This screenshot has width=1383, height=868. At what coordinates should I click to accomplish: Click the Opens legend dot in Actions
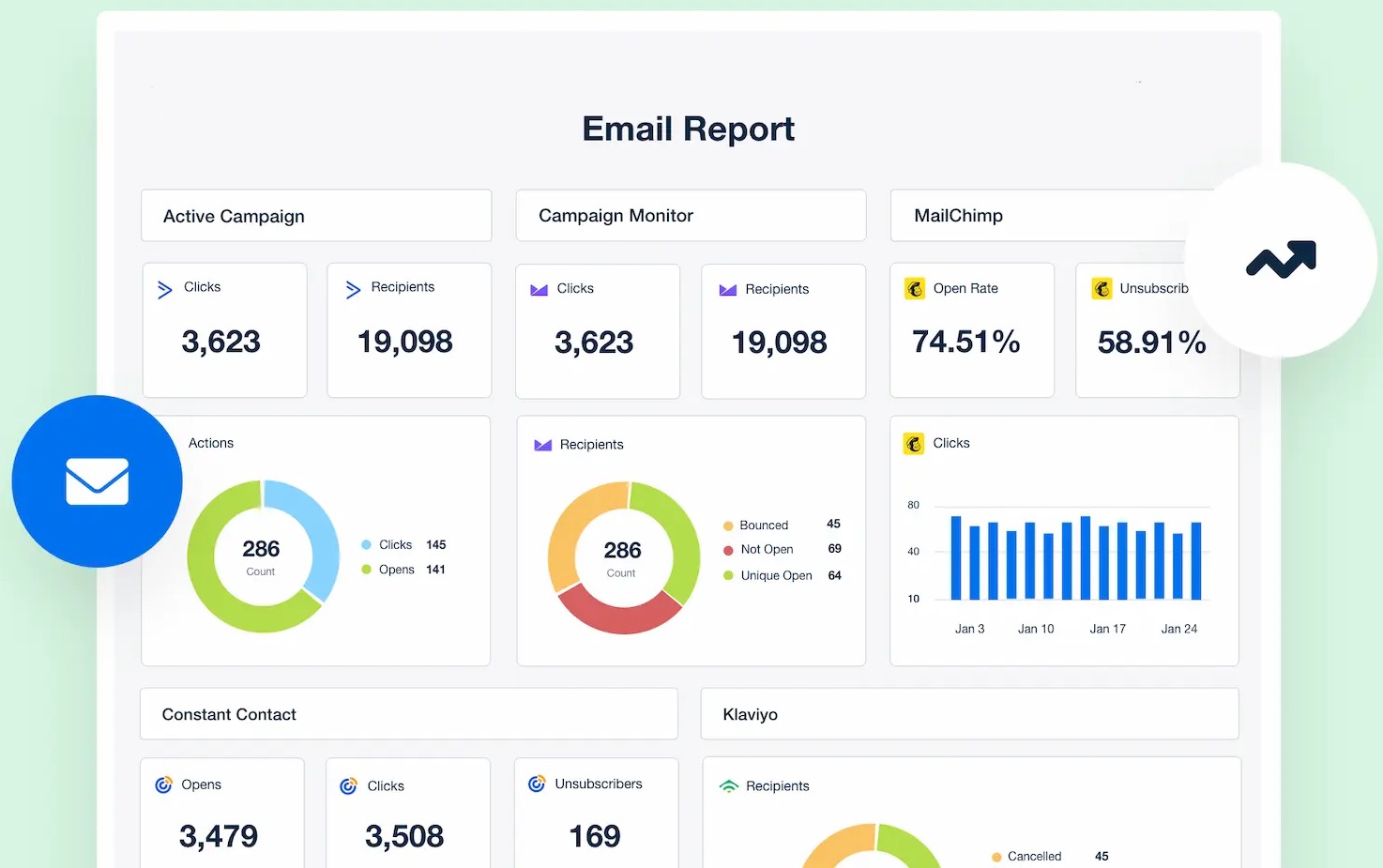(x=366, y=570)
